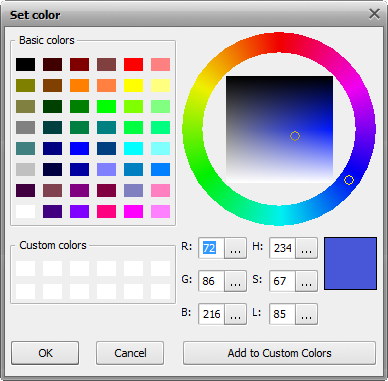Click Add to Custom Colors button
The image size is (388, 381).
click(279, 353)
